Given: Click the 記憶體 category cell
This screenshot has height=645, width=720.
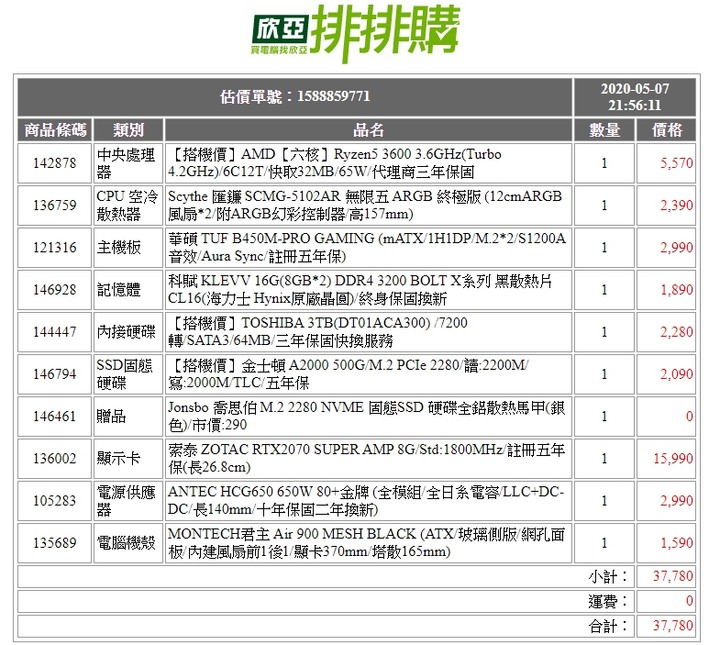Looking at the screenshot, I should point(128,290).
